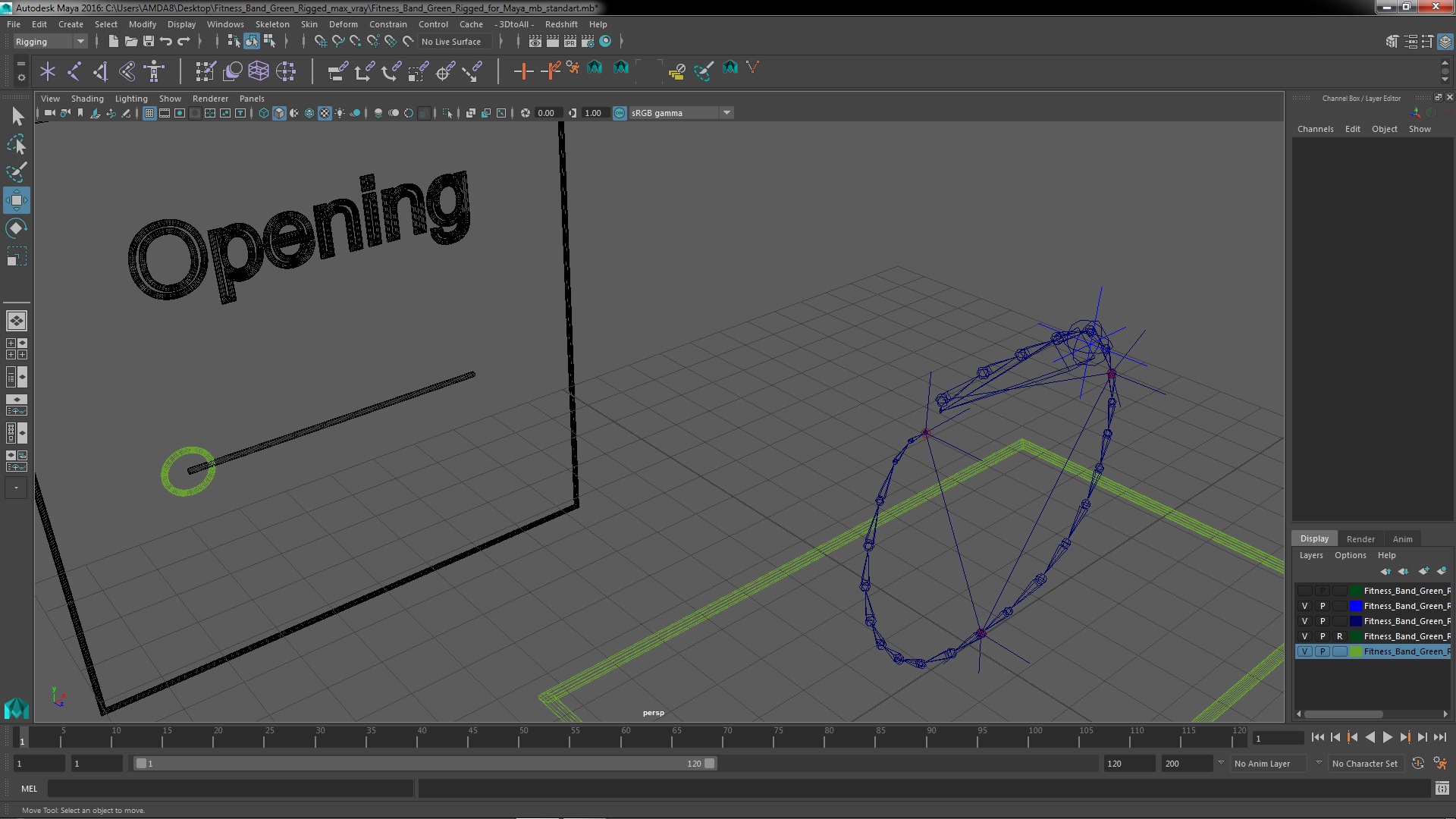Screen dimensions: 1456x819
Task: Select the human skeleton quick rig icon
Action: click(154, 71)
